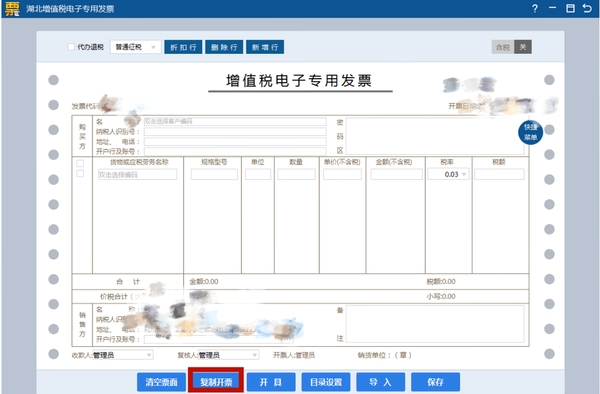Click the 新增行 button

point(265,47)
